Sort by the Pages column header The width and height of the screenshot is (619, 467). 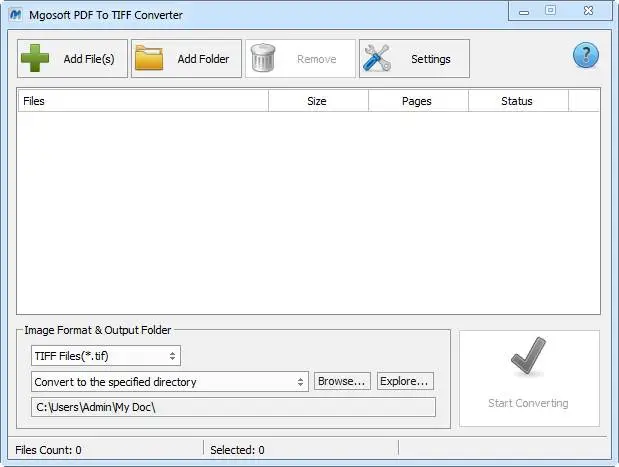418,101
